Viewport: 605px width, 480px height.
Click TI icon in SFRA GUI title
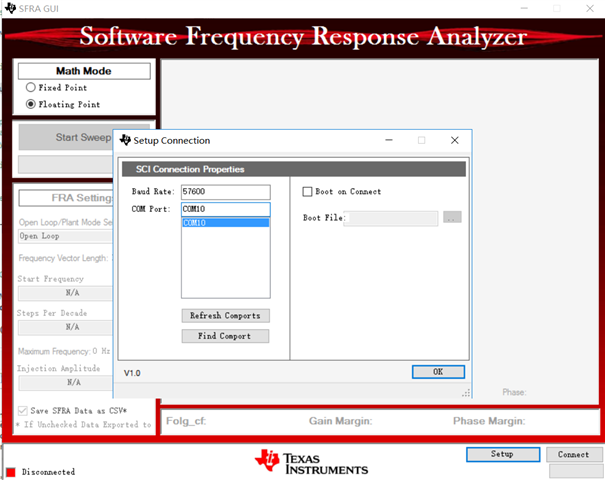coord(10,8)
